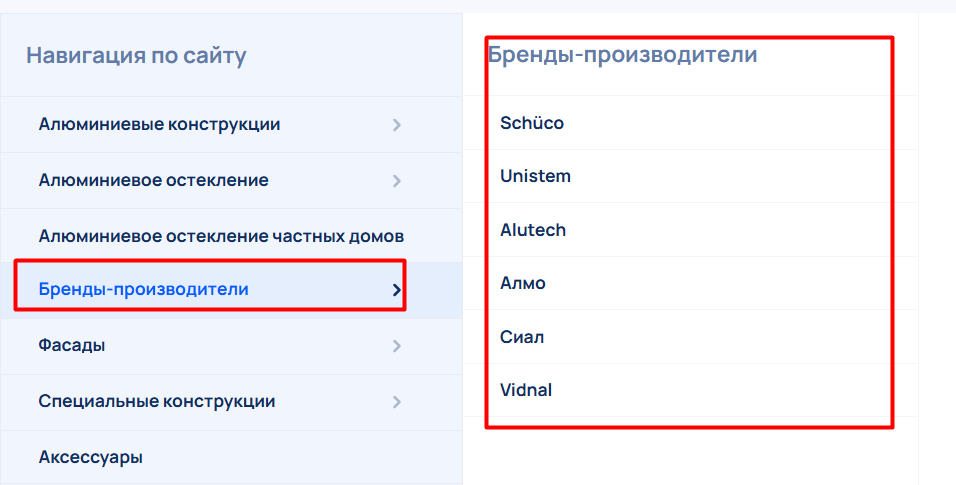Click the Schüco brand link

(x=532, y=124)
